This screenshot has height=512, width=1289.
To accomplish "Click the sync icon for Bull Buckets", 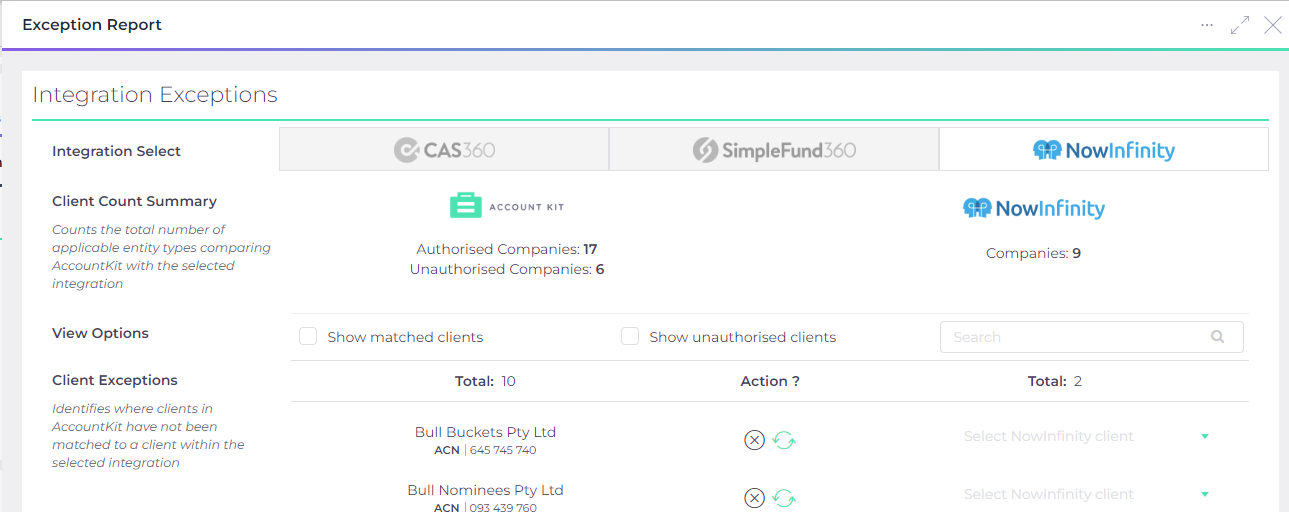I will (x=784, y=440).
